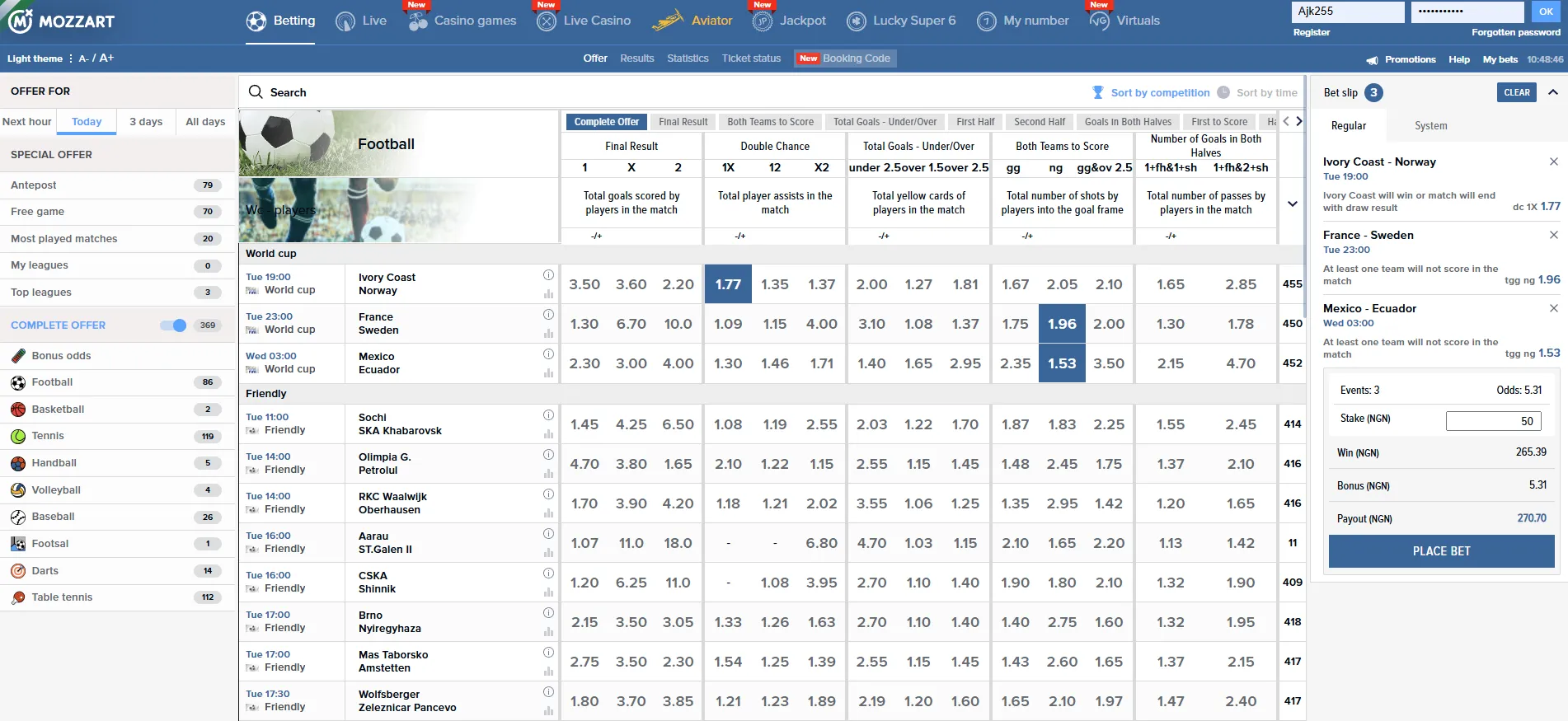Toggle selected 1.77 odd for Ivory Coast
The image size is (1568, 721).
coord(728,284)
